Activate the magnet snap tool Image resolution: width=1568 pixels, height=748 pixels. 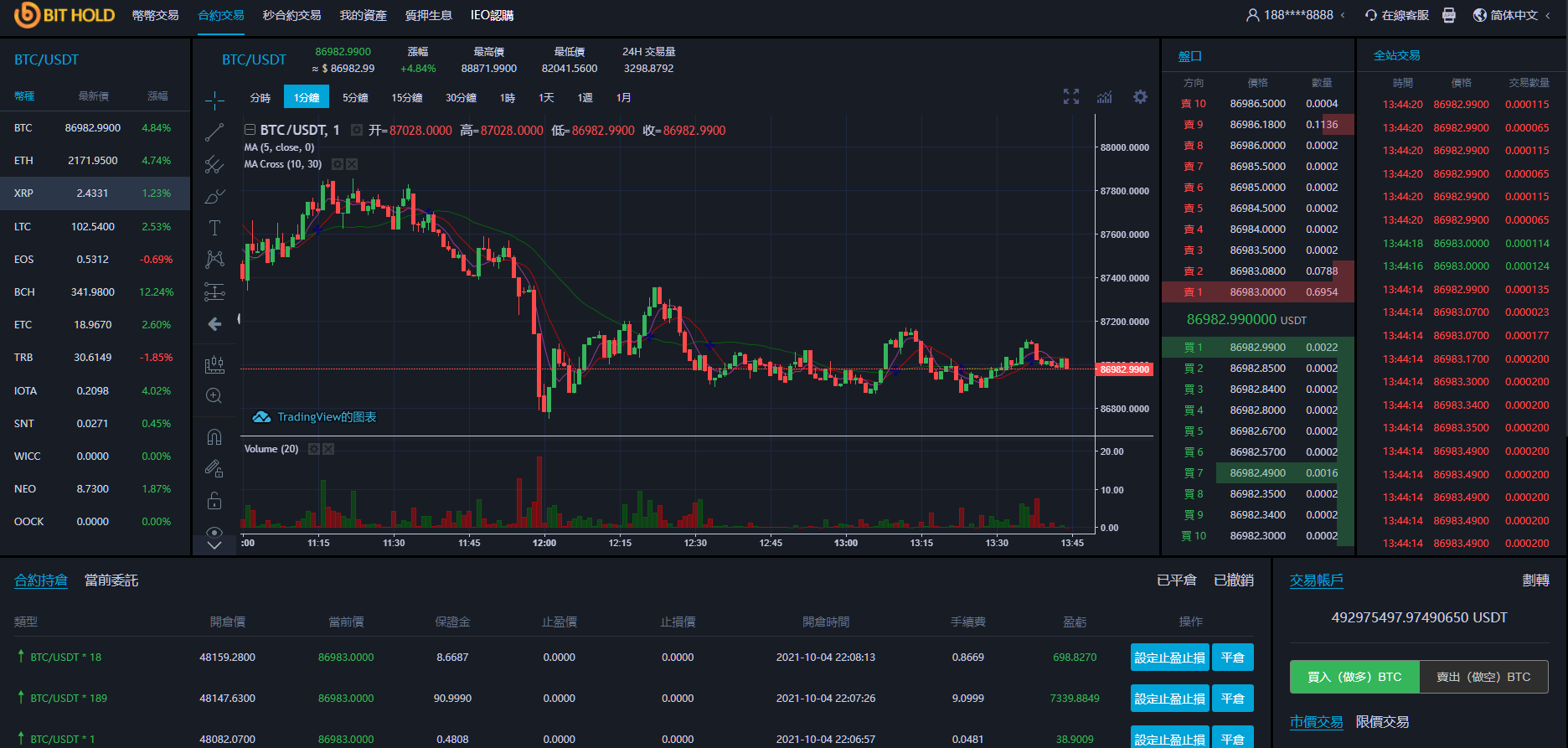[214, 436]
